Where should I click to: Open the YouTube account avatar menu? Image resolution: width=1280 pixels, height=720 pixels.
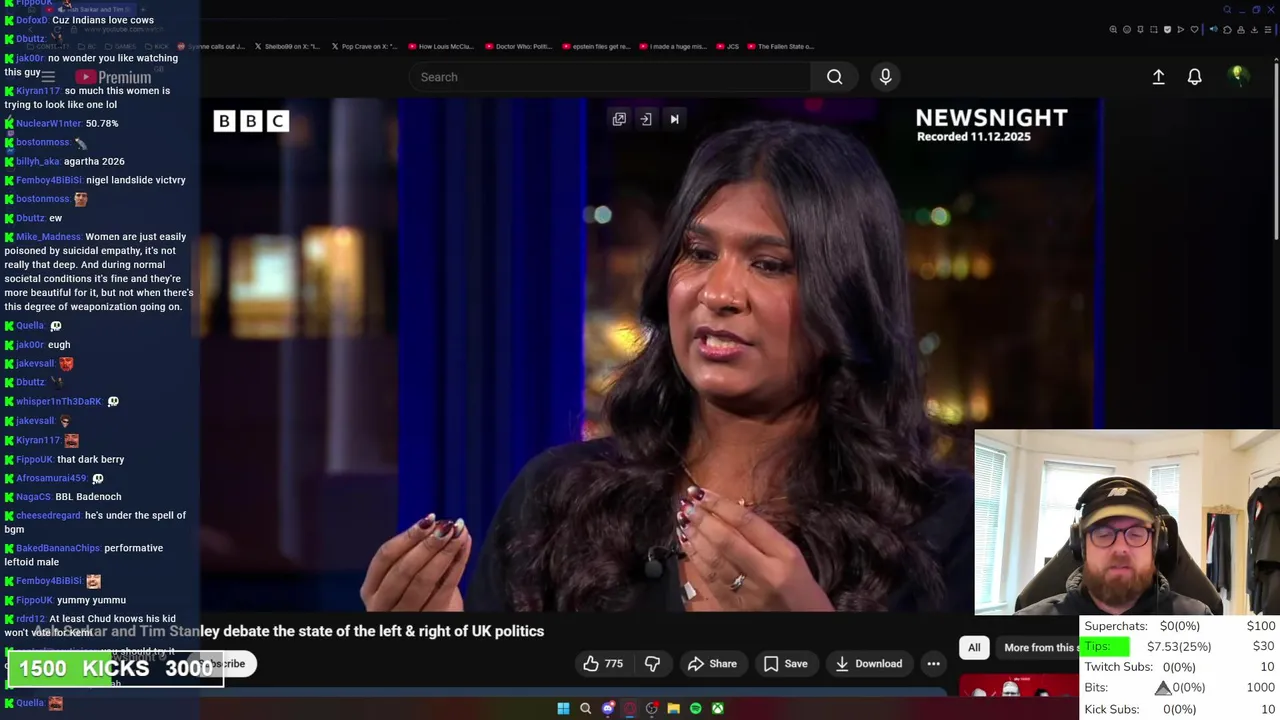1238,76
